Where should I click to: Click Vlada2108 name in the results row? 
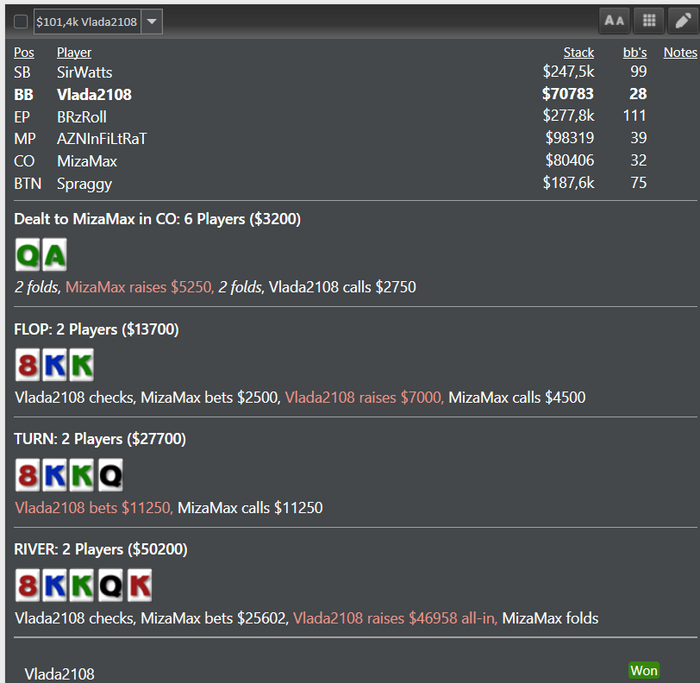point(59,674)
